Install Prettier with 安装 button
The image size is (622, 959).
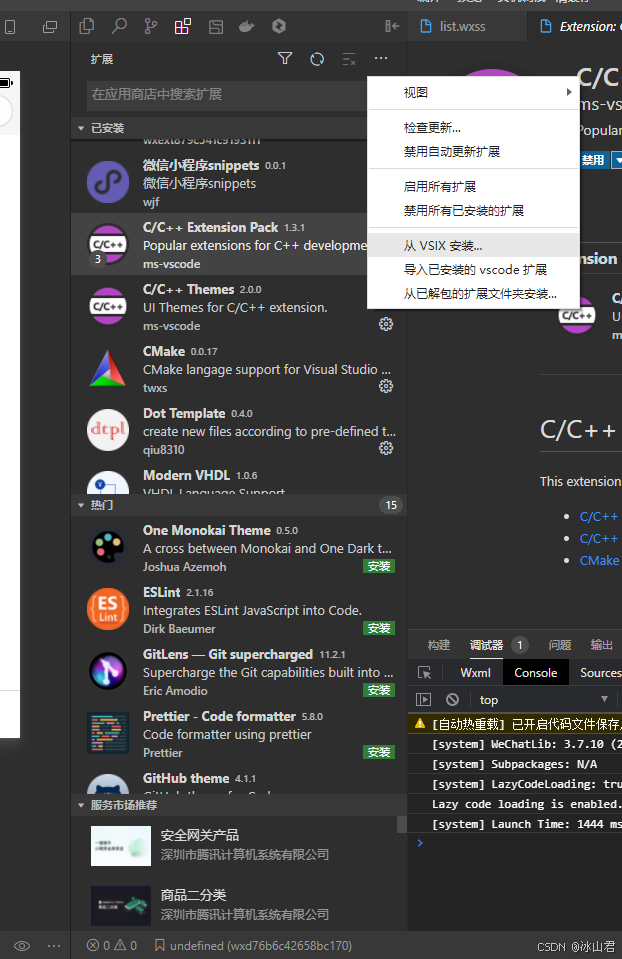[x=379, y=752]
